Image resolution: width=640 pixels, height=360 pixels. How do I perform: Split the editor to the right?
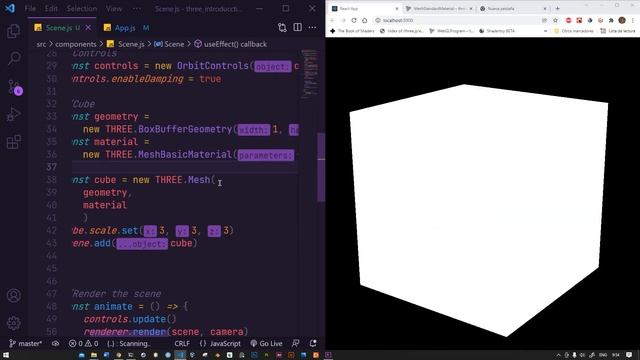pos(298,27)
